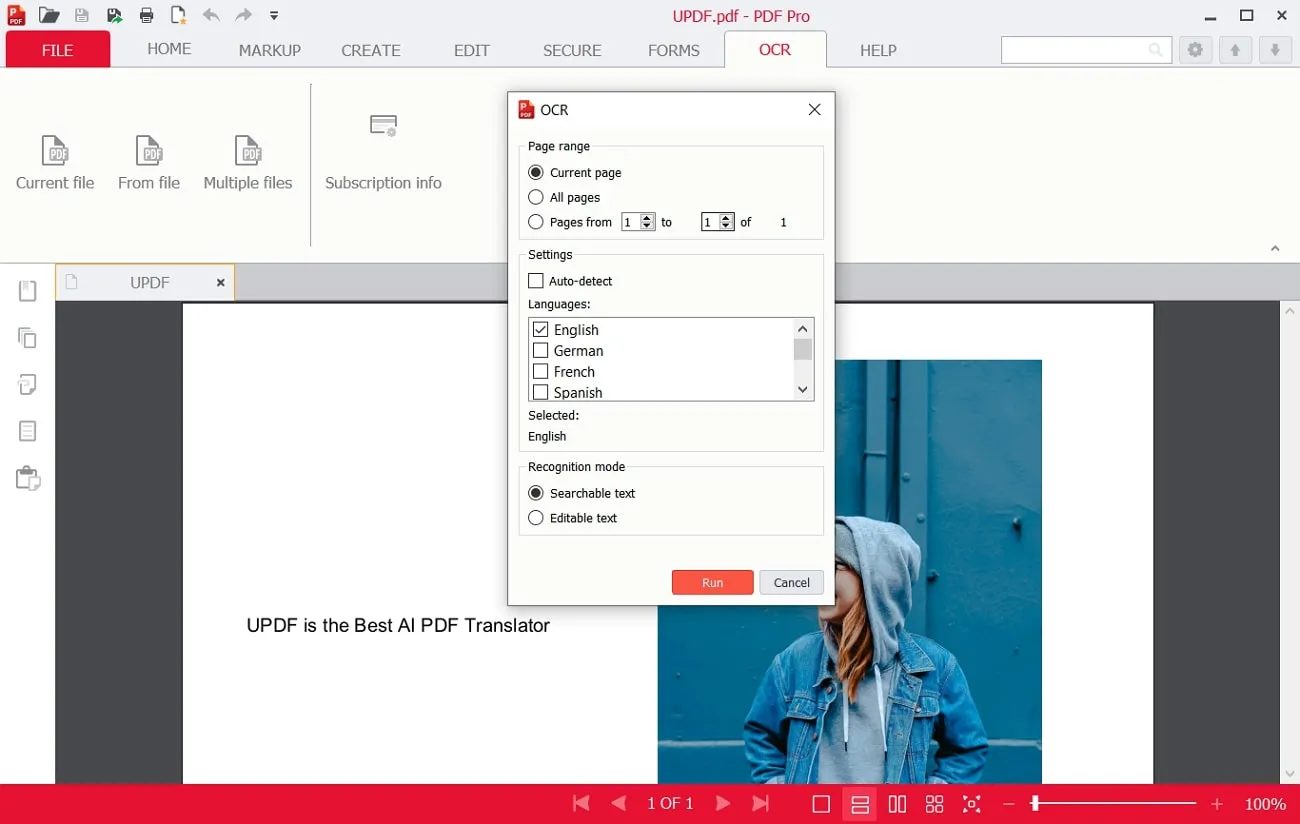Jump to the last page
The image size is (1300, 824).
click(761, 803)
